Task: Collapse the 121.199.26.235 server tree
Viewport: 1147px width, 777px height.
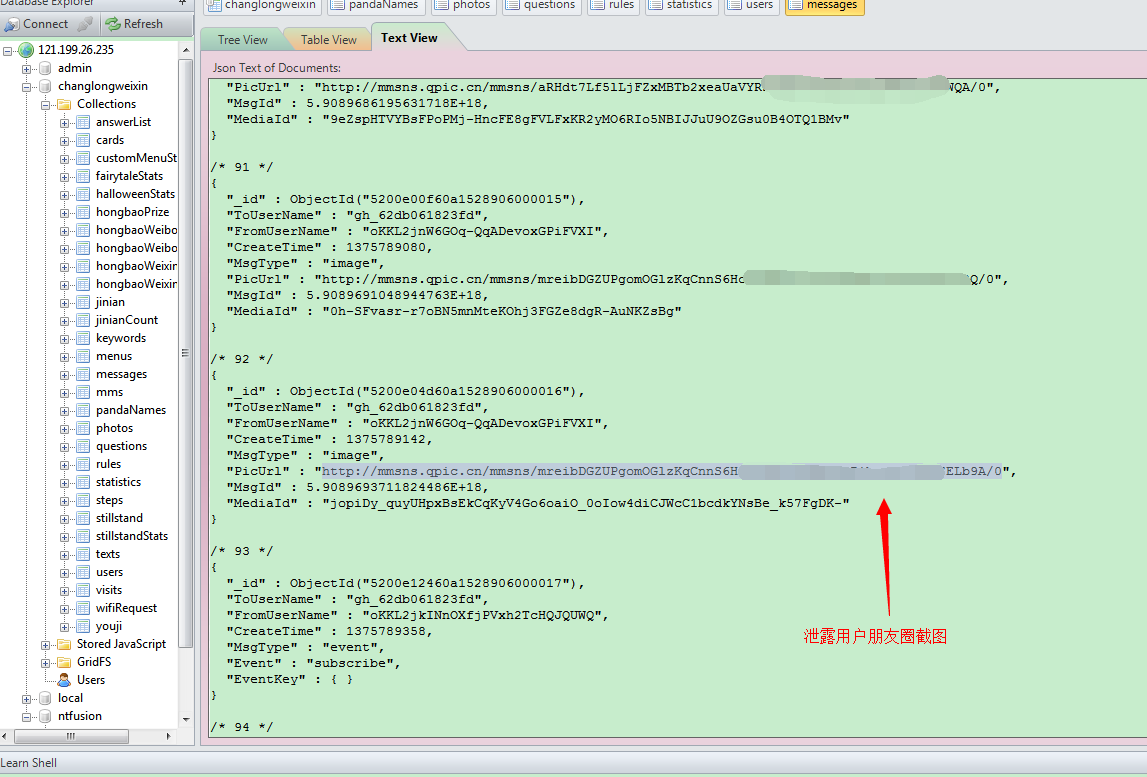Action: coord(8,50)
